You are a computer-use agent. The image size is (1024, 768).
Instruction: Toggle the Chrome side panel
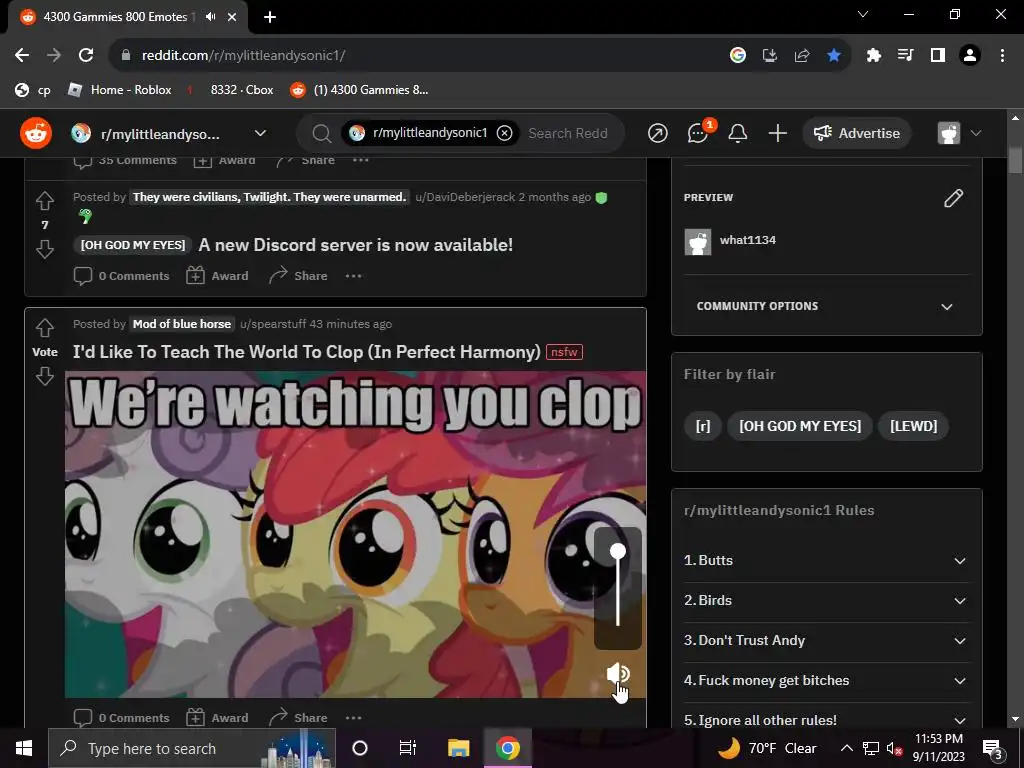tap(938, 56)
